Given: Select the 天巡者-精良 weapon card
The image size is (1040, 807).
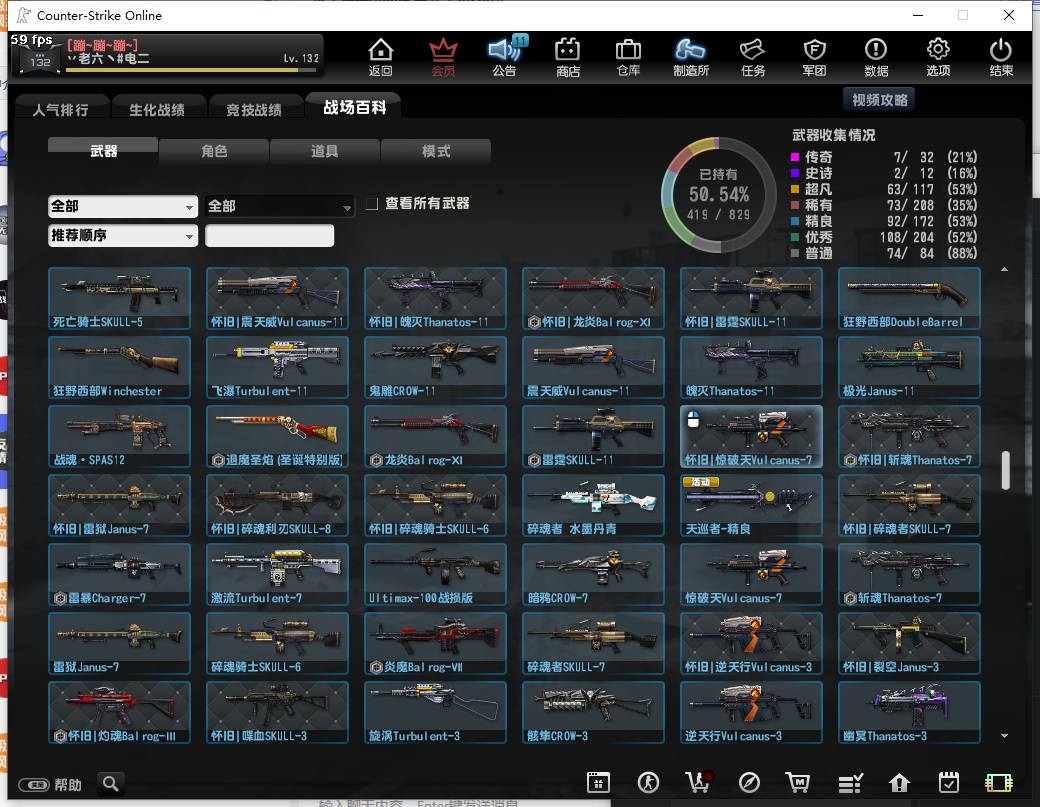Looking at the screenshot, I should (751, 505).
